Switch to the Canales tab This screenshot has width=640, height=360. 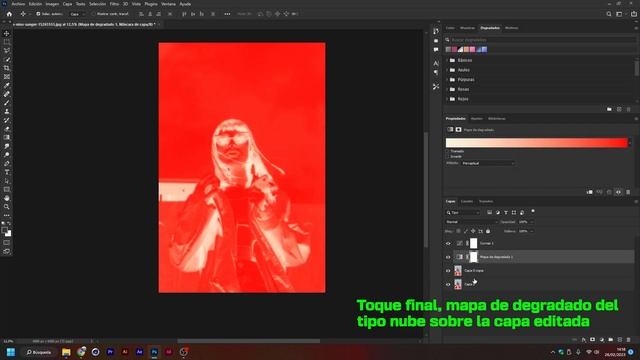[x=467, y=201]
